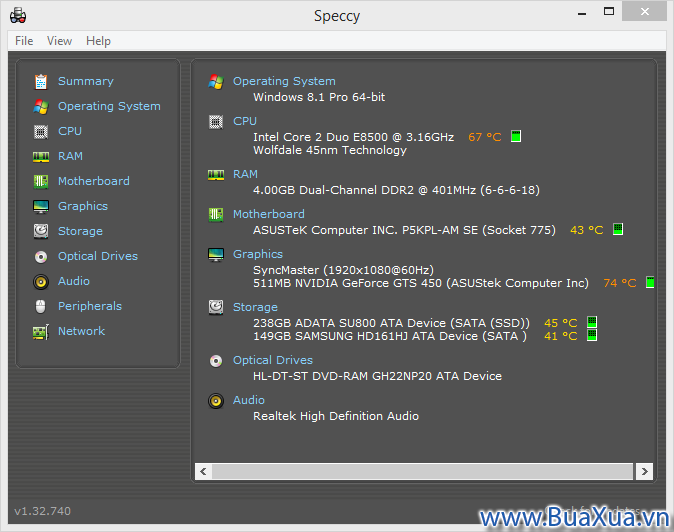
Task: Click the Network card icon in sidebar
Action: (41, 332)
